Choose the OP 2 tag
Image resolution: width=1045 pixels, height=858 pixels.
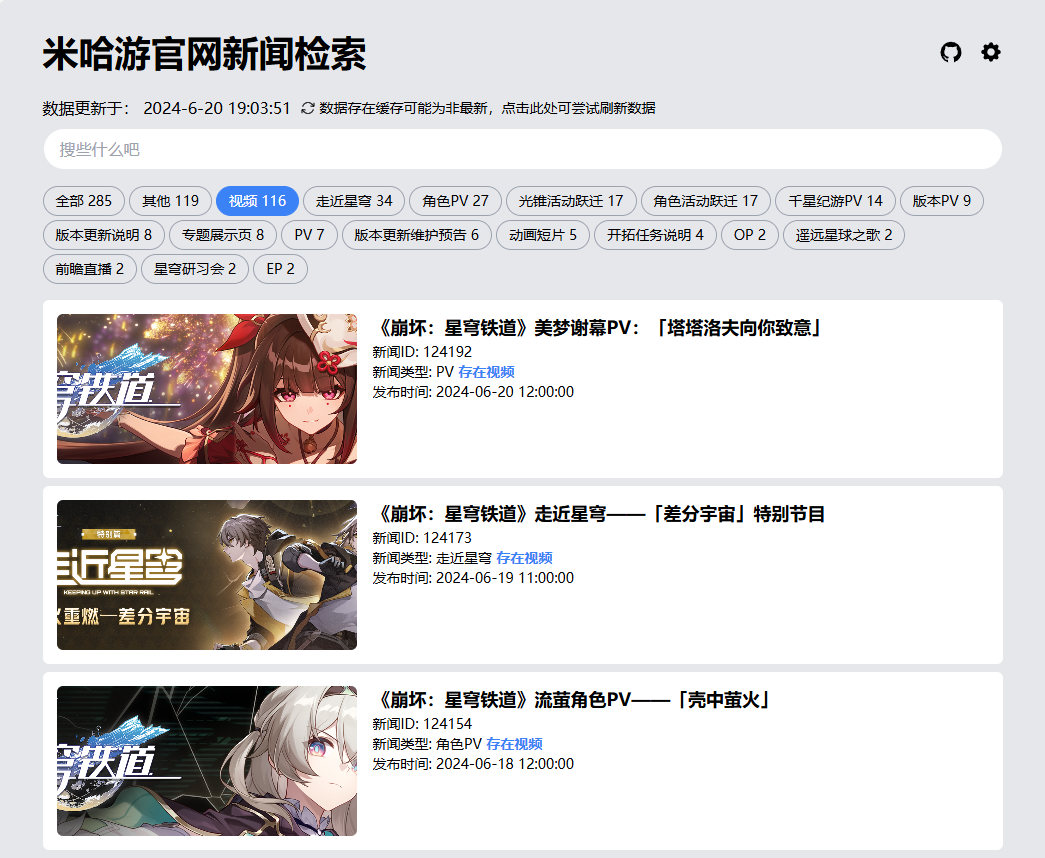[750, 235]
